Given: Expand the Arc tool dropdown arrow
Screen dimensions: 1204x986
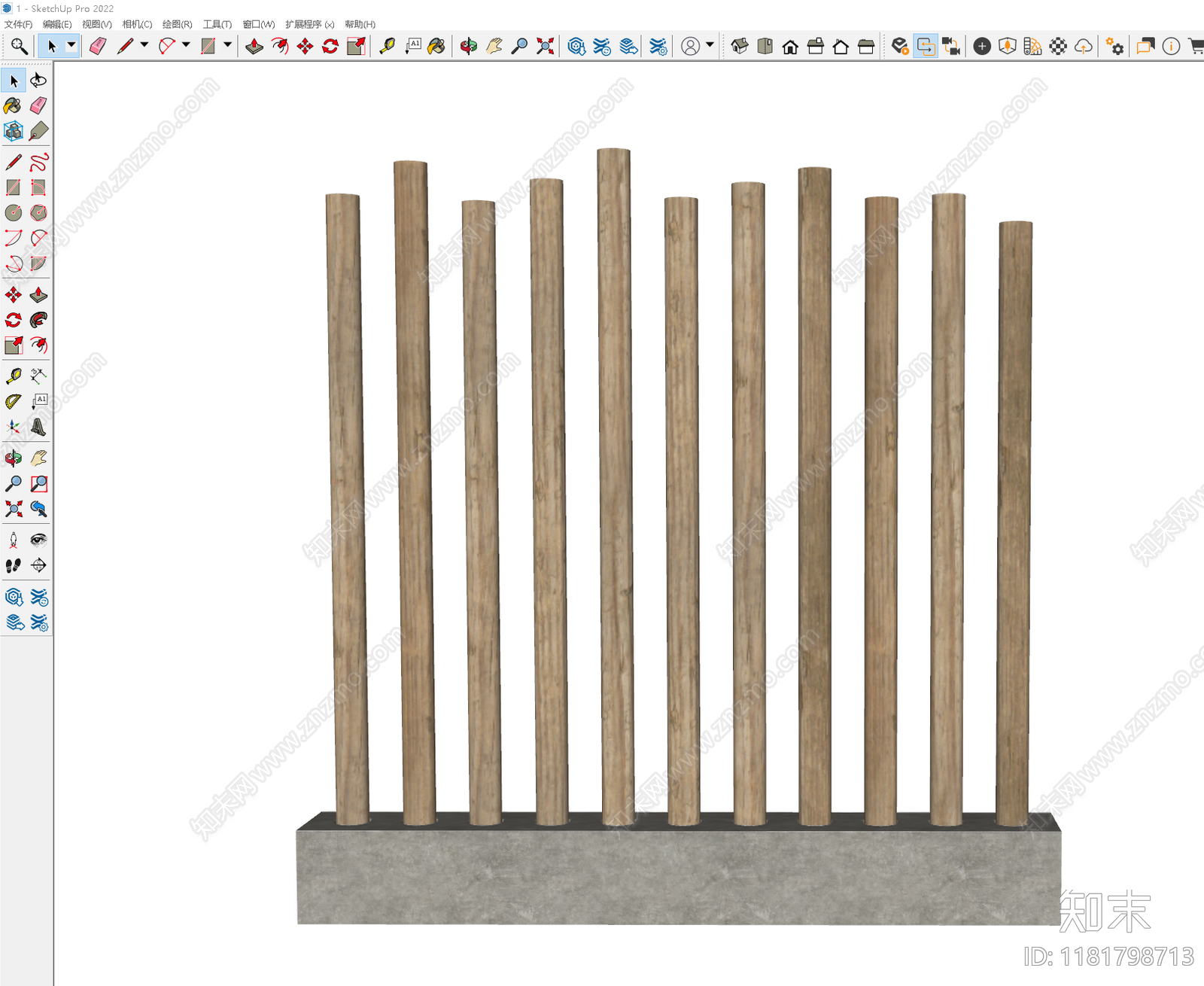Looking at the screenshot, I should pos(186,45).
